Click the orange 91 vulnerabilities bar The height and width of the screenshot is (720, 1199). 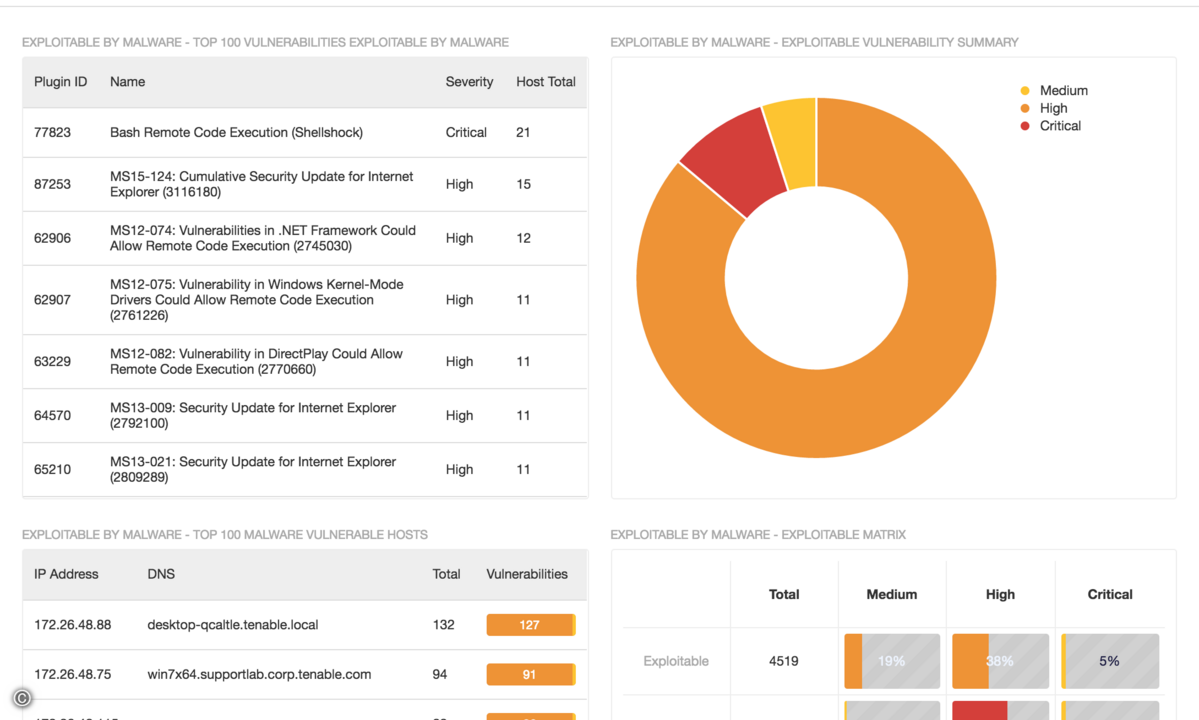[531, 674]
